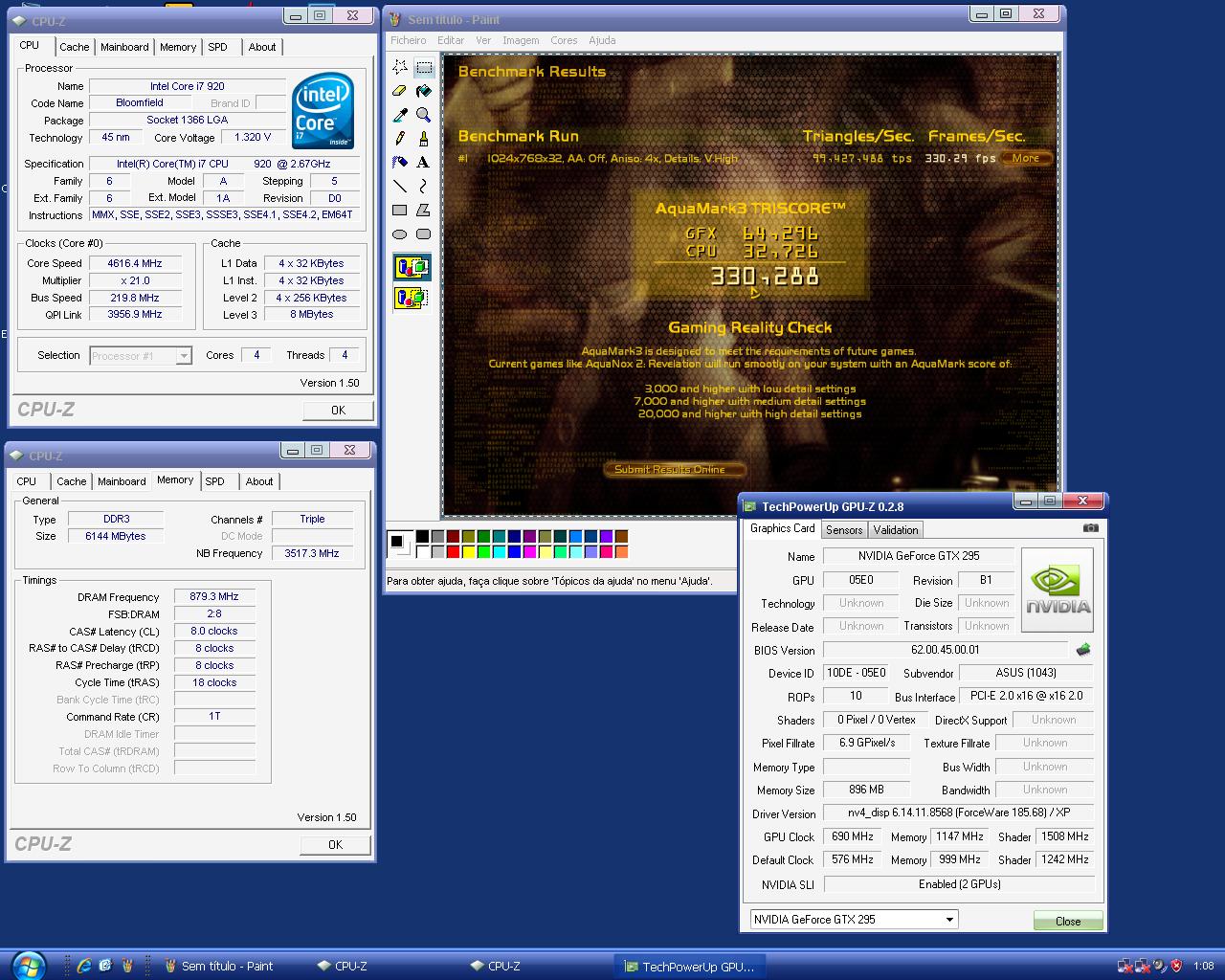The height and width of the screenshot is (980, 1225).
Task: Switch to Sem título - Paint taskbar button
Action: [220, 966]
